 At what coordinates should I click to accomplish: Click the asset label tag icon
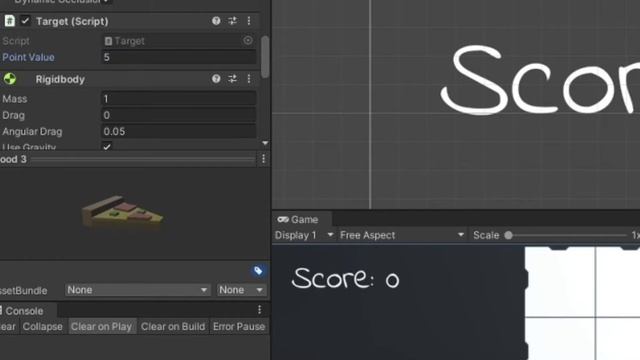pyautogui.click(x=258, y=271)
